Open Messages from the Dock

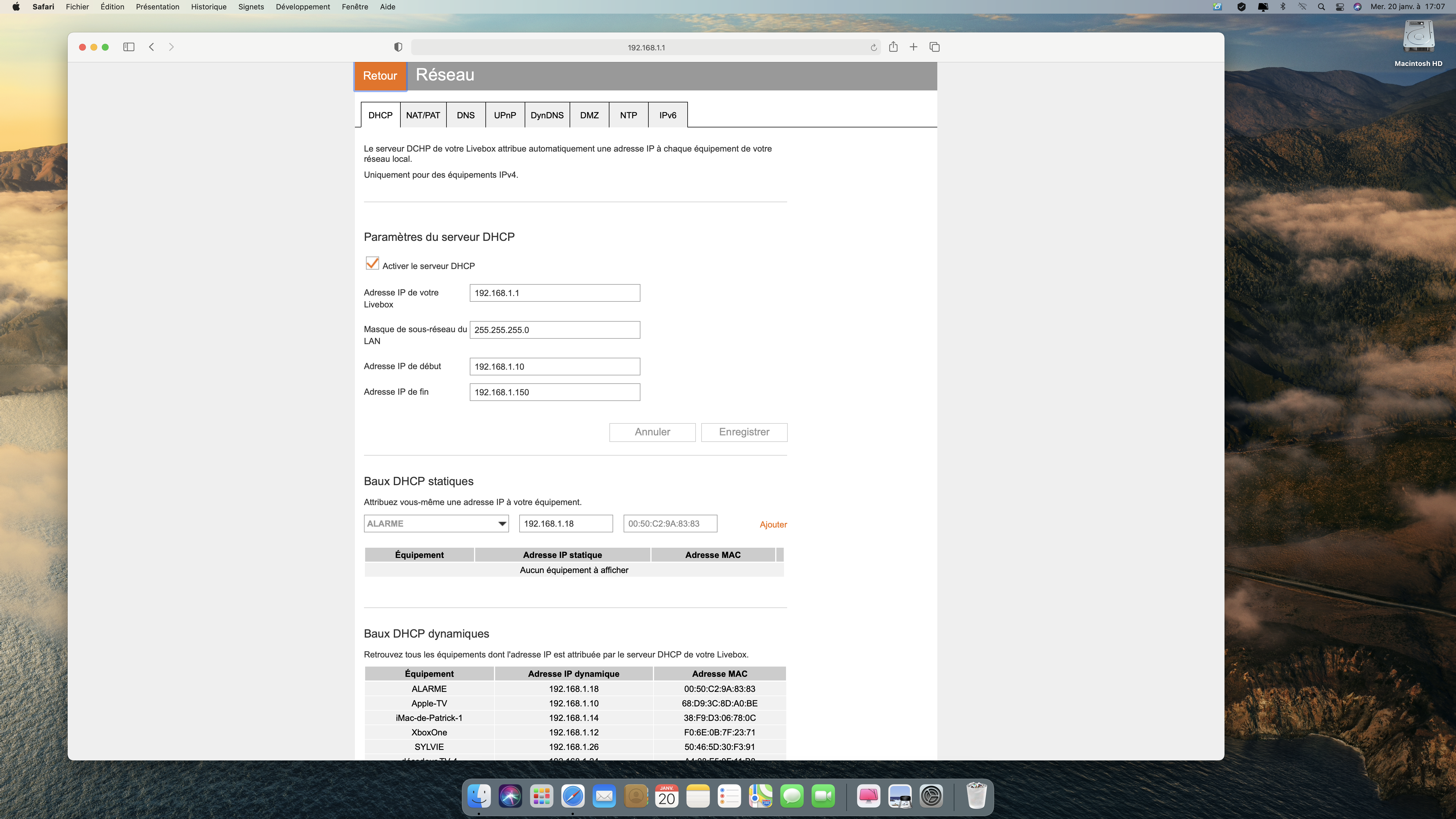click(x=792, y=796)
